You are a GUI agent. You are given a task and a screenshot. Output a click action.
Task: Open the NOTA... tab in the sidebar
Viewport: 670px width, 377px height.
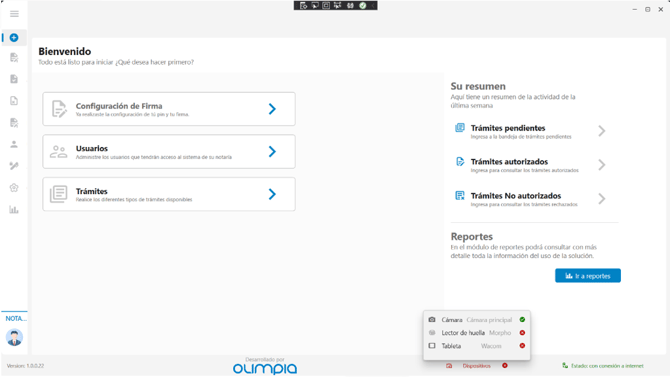tap(15, 318)
